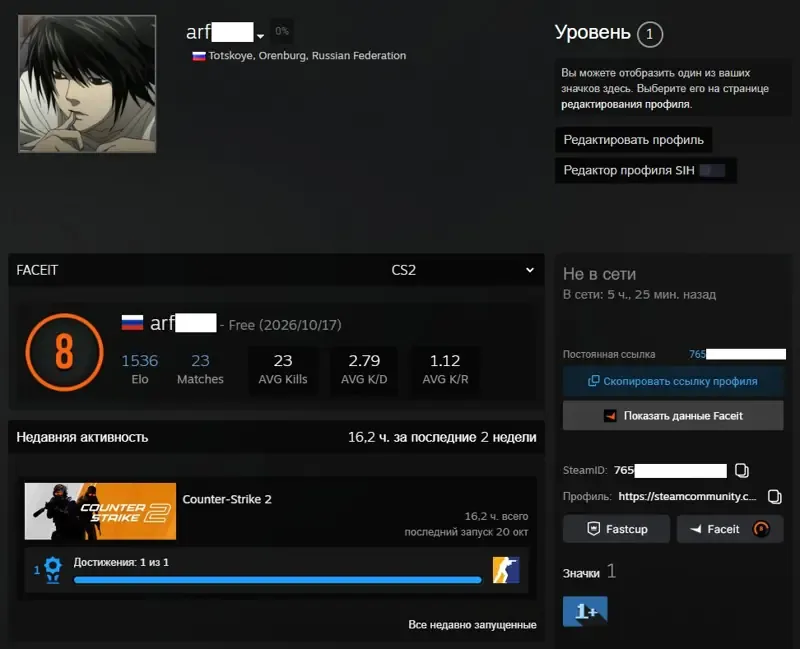This screenshot has width=800, height=649.
Task: Copy the profile URL with its copy icon
Action: coord(774,496)
